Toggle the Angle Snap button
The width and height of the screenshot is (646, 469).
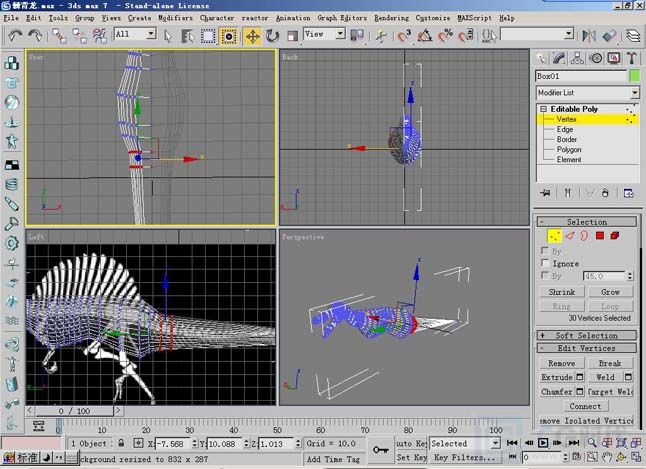pyautogui.click(x=425, y=36)
